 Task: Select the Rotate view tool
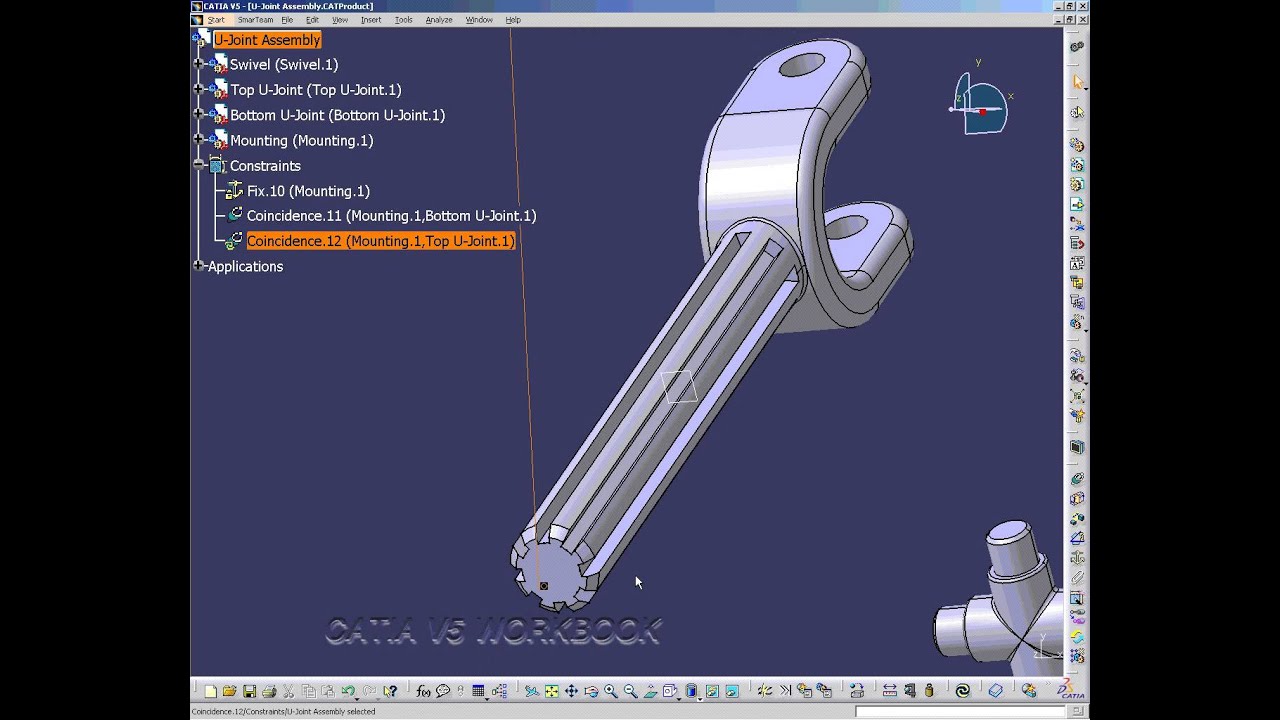[591, 691]
